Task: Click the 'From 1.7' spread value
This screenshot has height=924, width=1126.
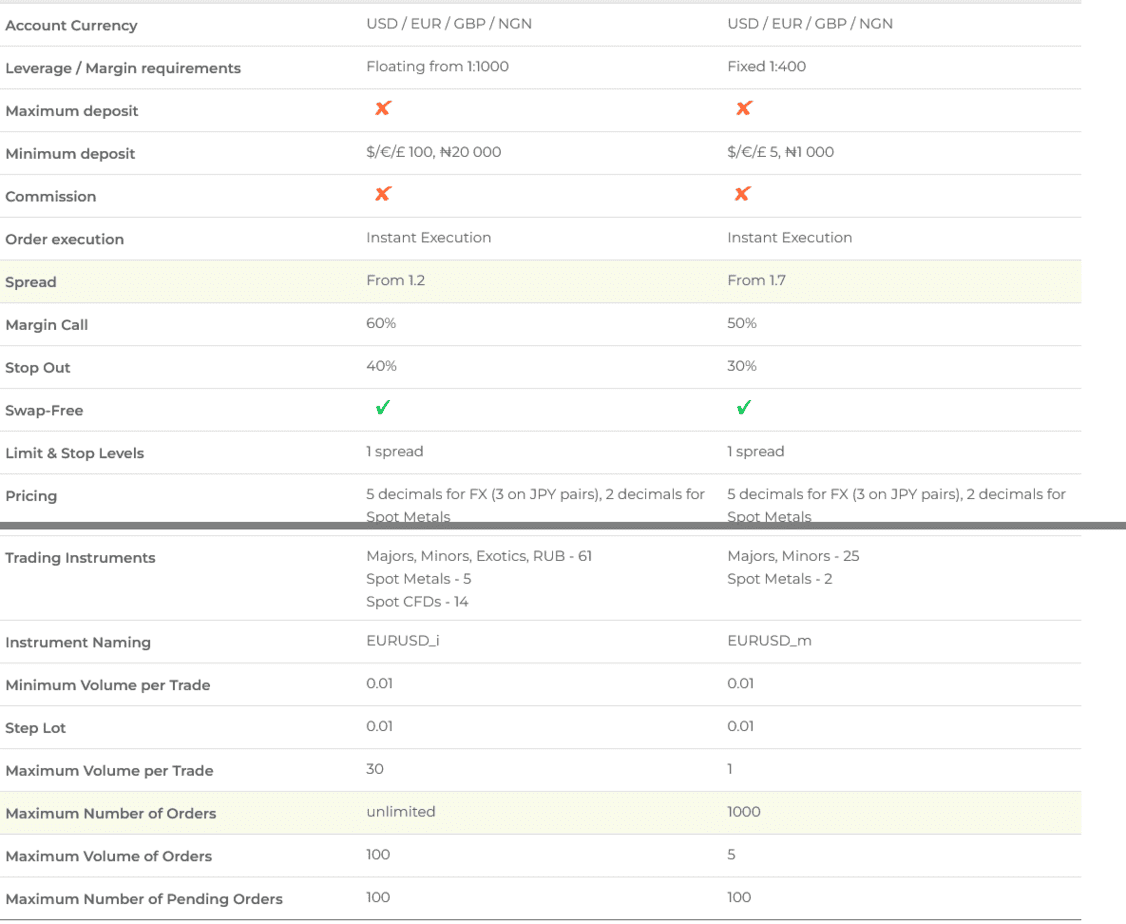Action: click(756, 281)
